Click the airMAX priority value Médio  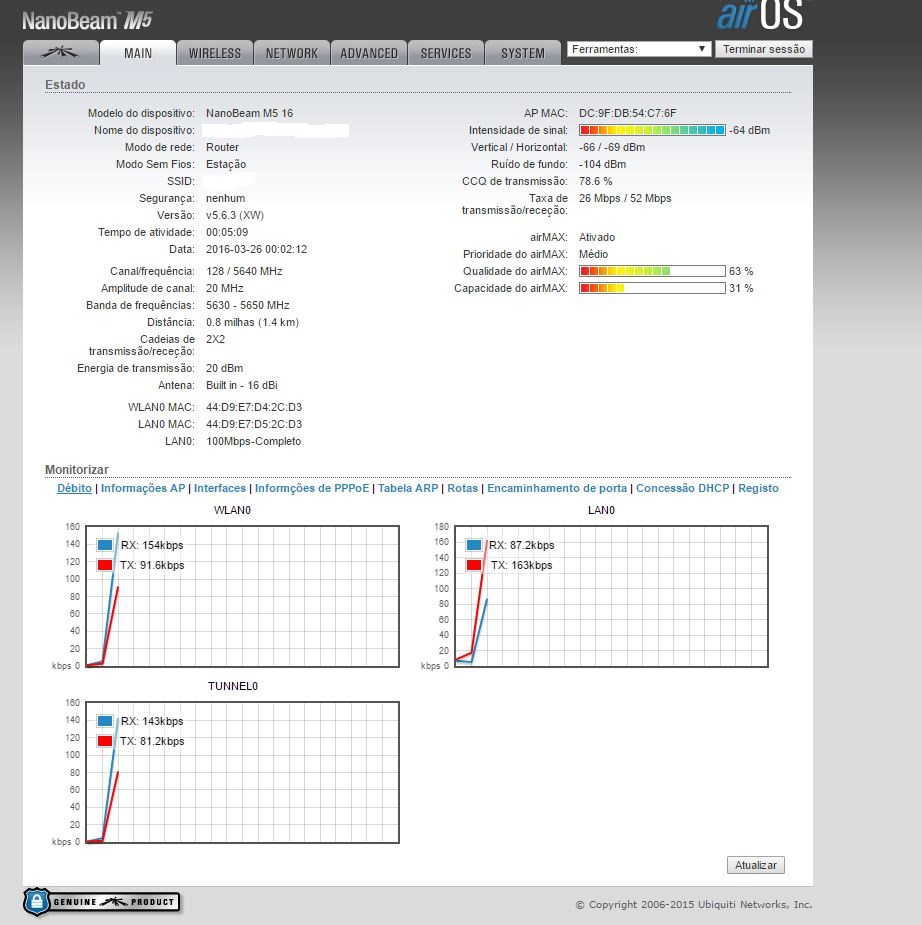coord(593,254)
